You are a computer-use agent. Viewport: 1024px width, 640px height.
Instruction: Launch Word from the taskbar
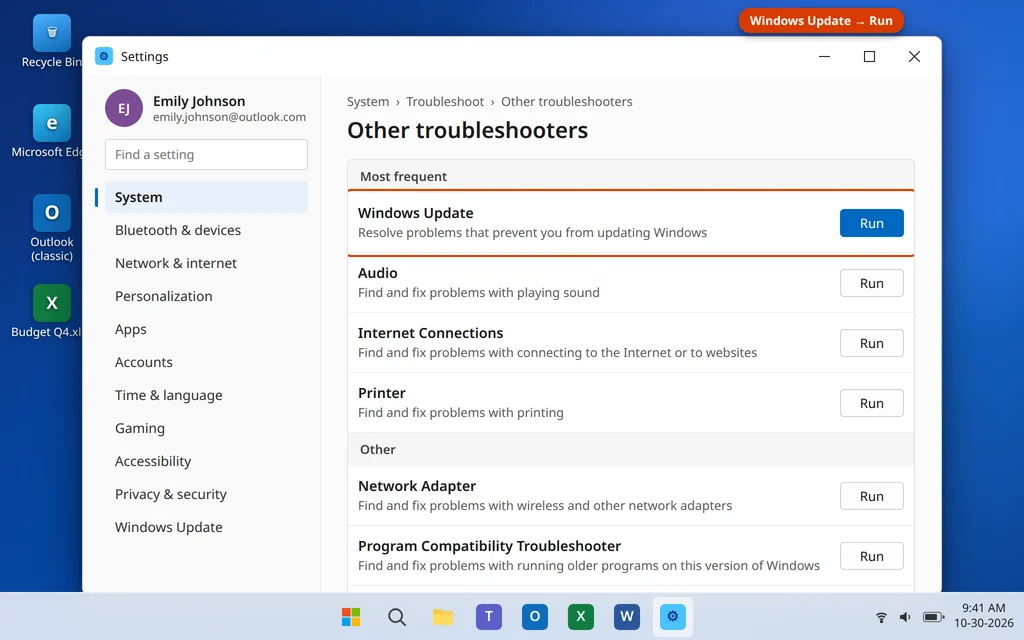pos(626,616)
